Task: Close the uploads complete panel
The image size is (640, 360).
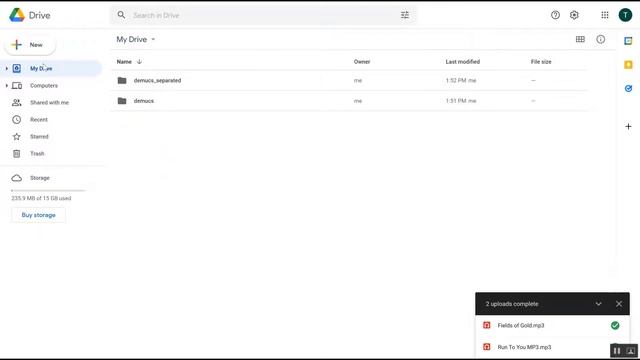Action: tap(619, 304)
